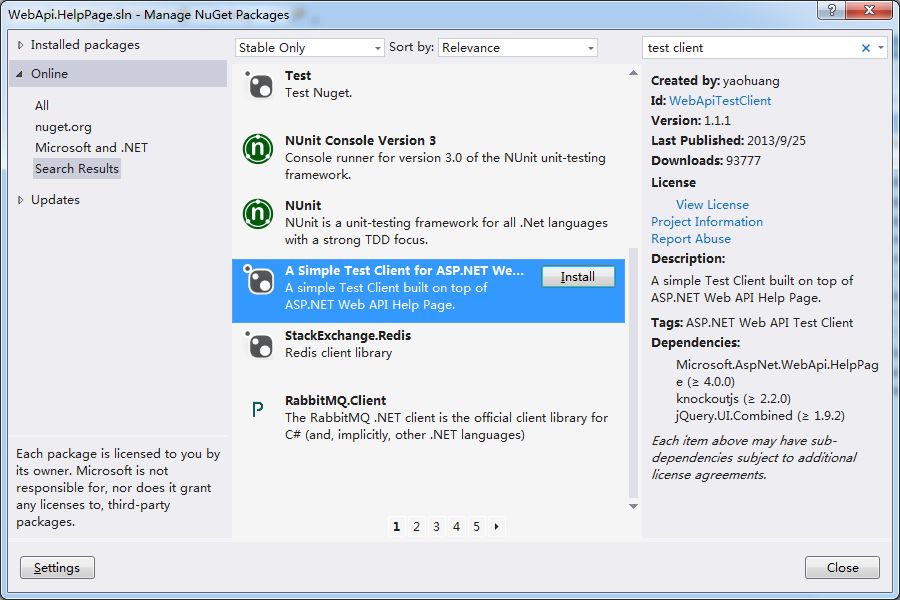Click the Redis client library description
Image resolution: width=900 pixels, height=600 pixels.
(x=339, y=353)
